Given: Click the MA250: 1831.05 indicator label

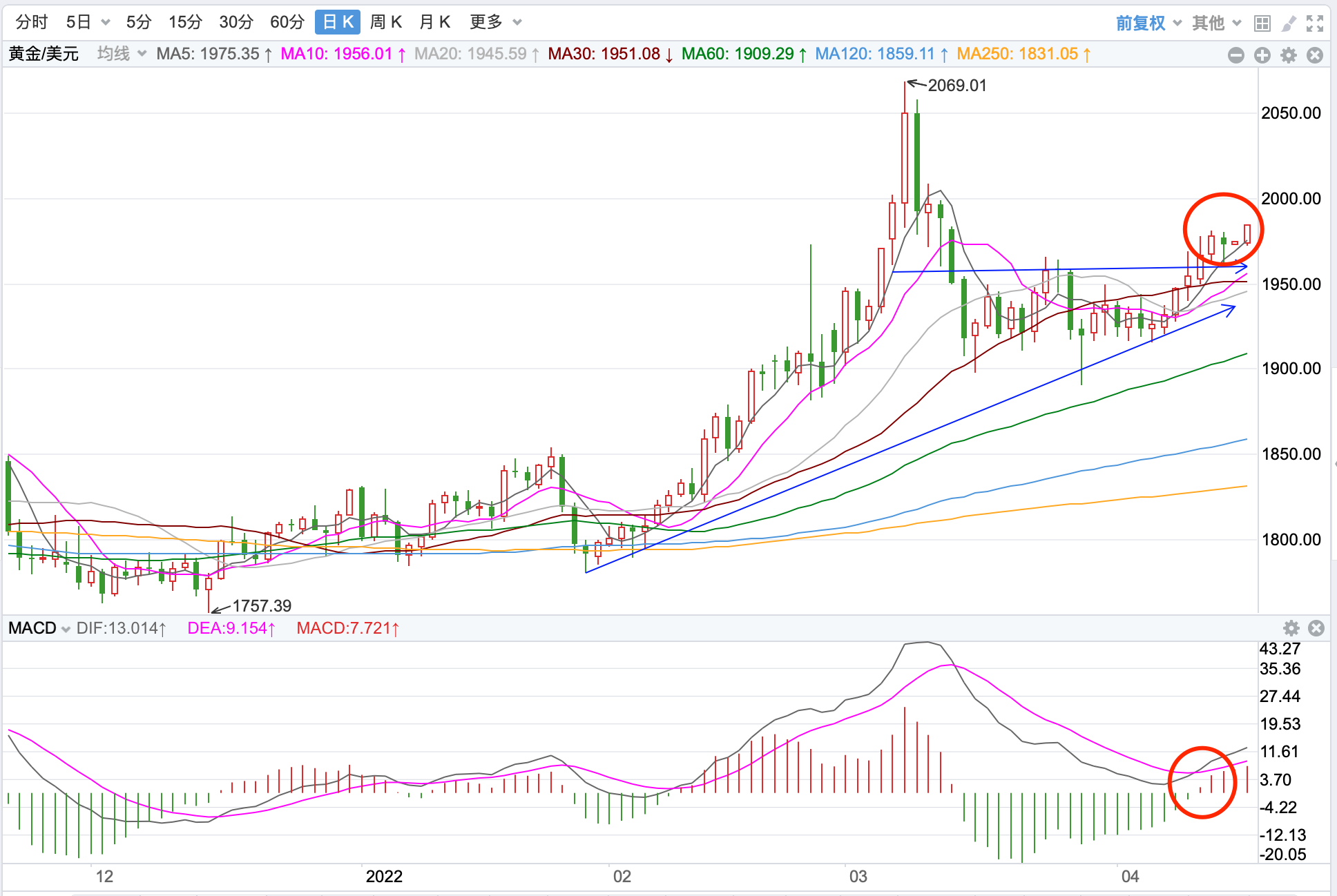Looking at the screenshot, I should tap(1024, 54).
